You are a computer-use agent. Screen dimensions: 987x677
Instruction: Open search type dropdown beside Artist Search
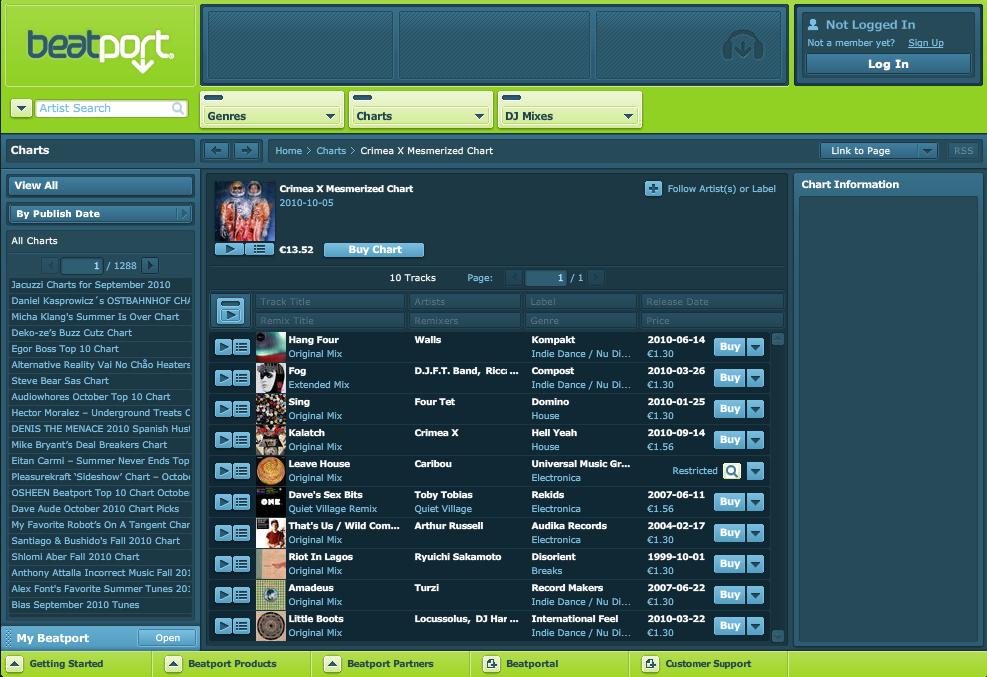21,108
